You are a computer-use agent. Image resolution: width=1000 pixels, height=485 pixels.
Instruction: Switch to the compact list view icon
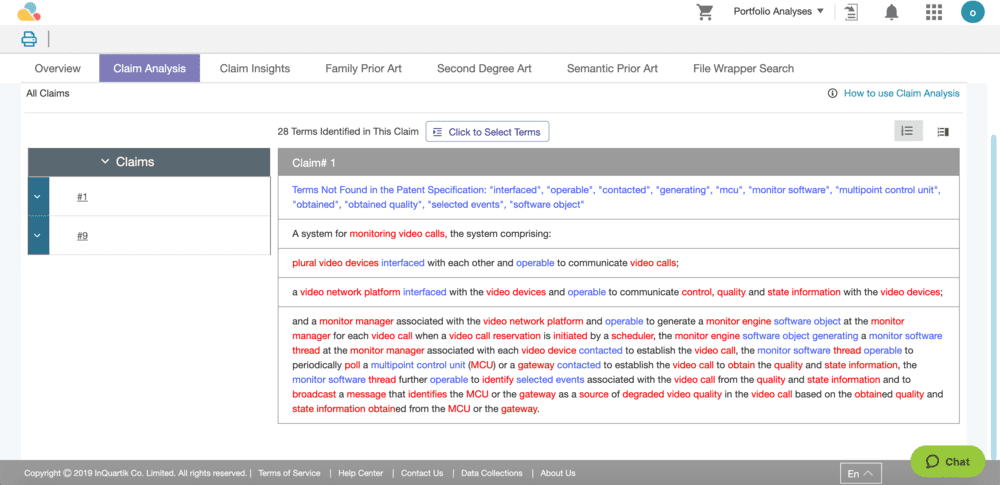tap(943, 131)
